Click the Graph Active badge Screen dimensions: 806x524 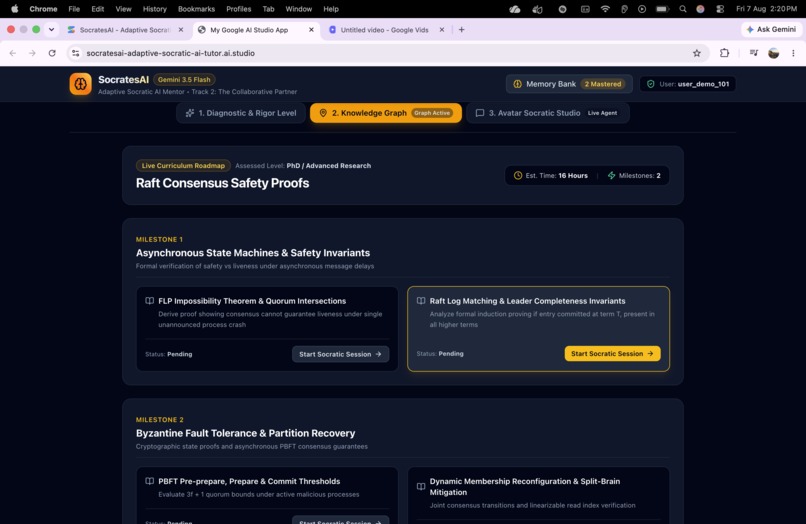click(432, 113)
